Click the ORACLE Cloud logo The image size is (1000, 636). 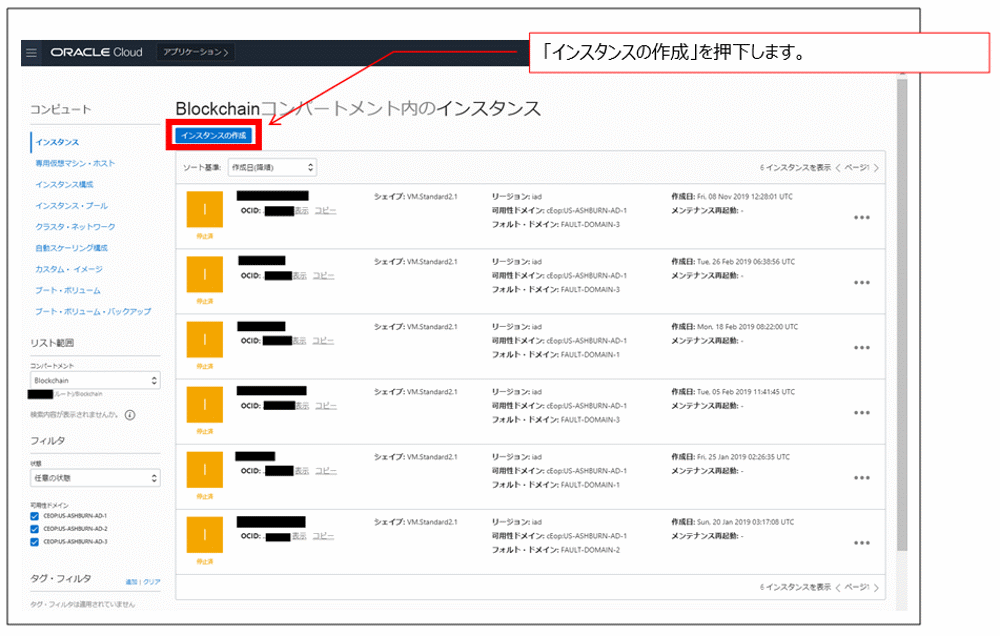pyautogui.click(x=97, y=52)
